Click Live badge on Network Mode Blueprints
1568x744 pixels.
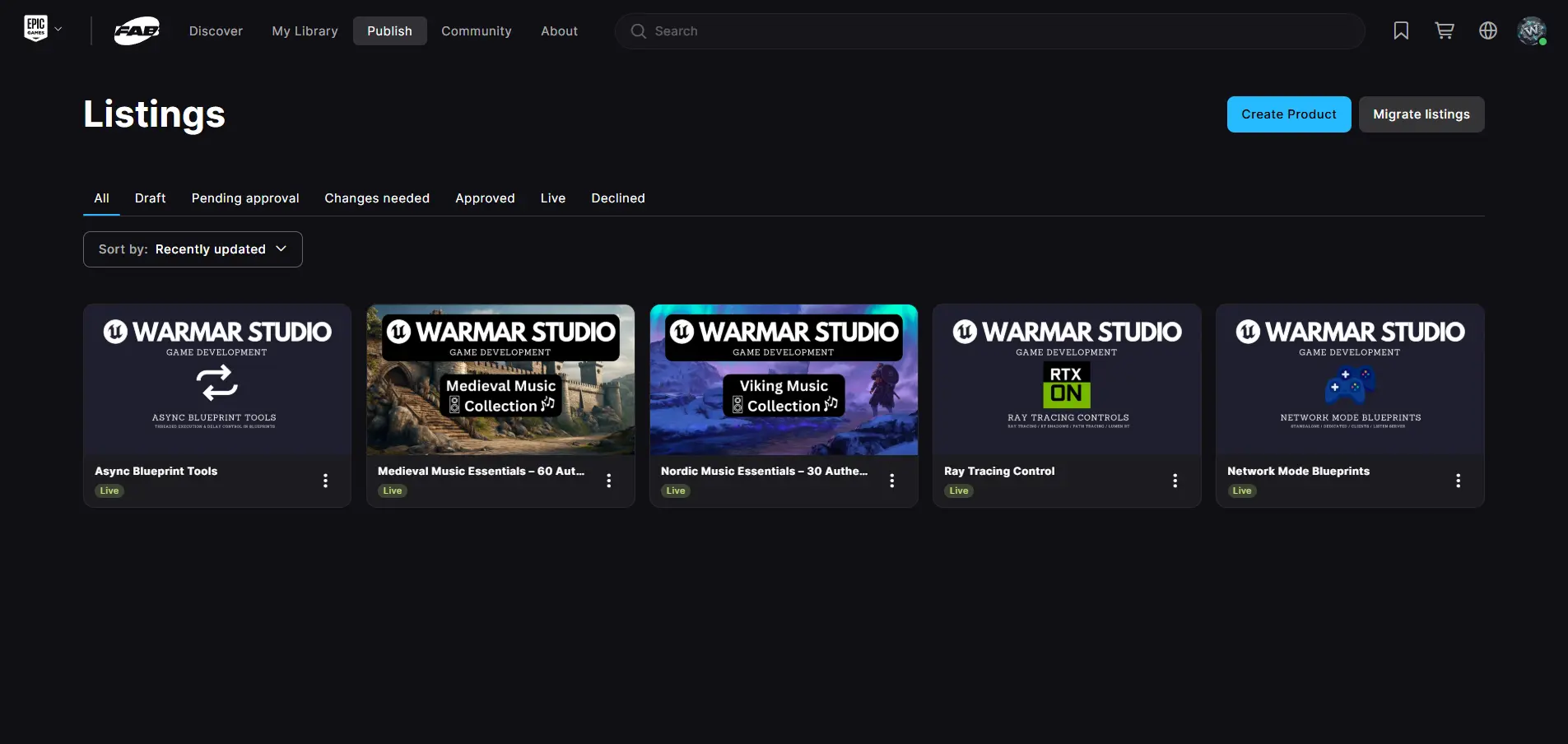[x=1242, y=491]
